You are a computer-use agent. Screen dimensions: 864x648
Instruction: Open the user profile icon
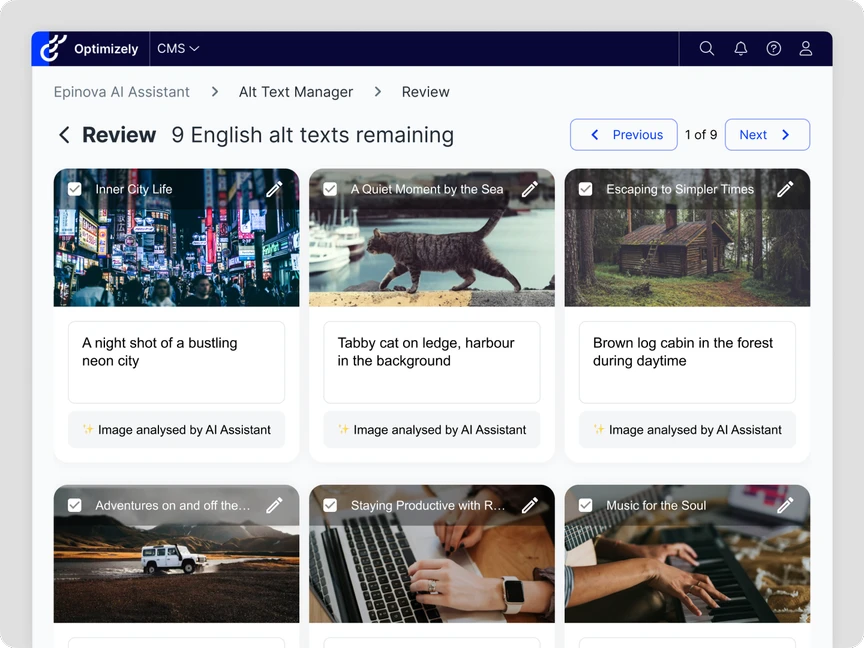tap(806, 48)
